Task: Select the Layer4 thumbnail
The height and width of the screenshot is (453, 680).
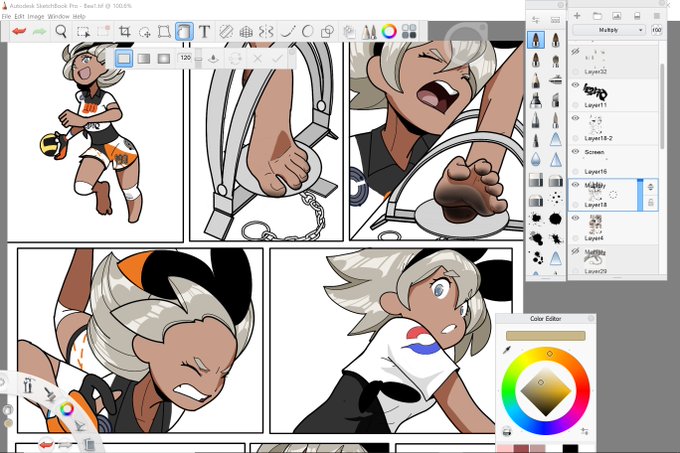Action: pyautogui.click(x=595, y=225)
